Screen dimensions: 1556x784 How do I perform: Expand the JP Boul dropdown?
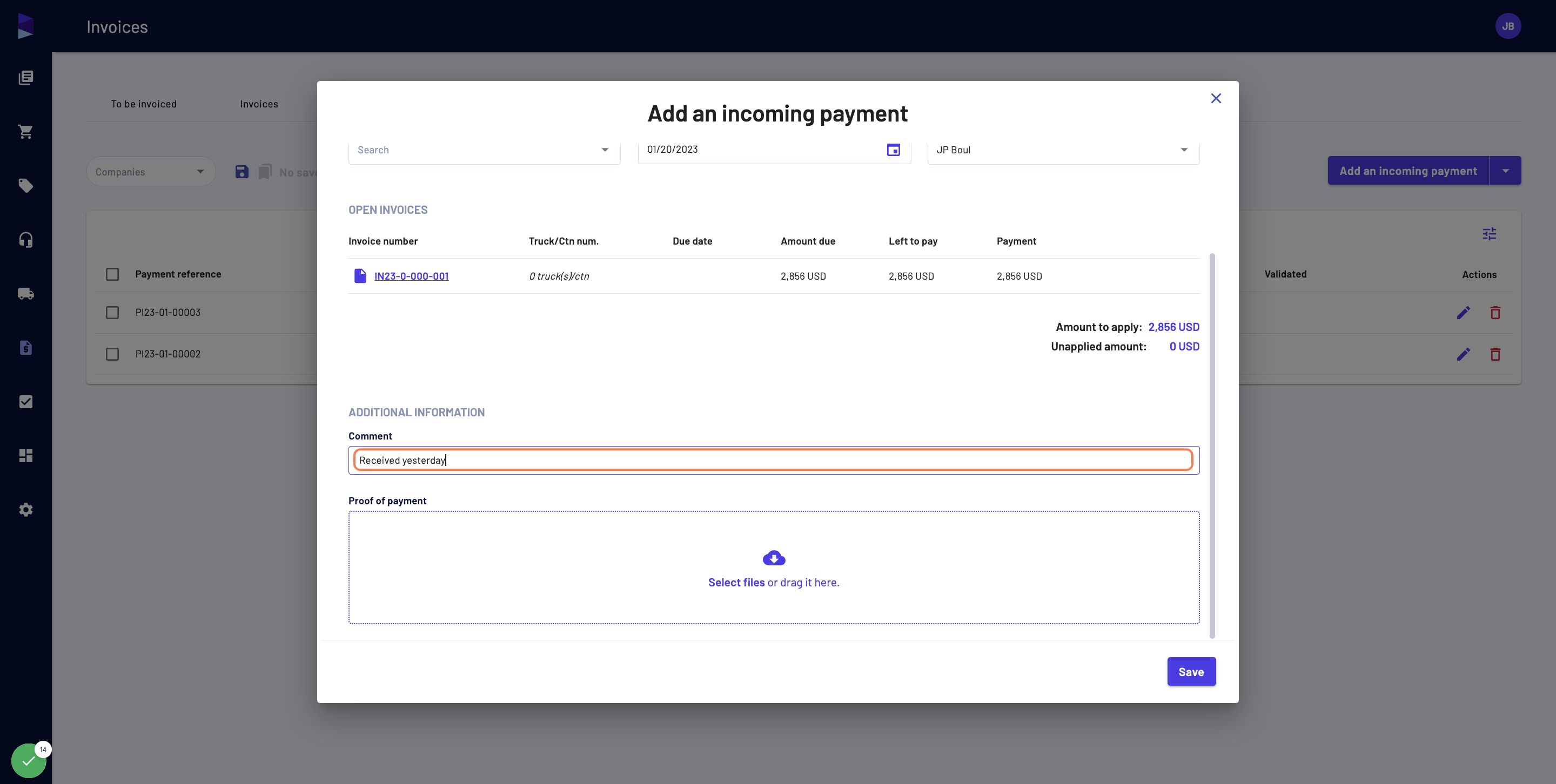[1184, 150]
